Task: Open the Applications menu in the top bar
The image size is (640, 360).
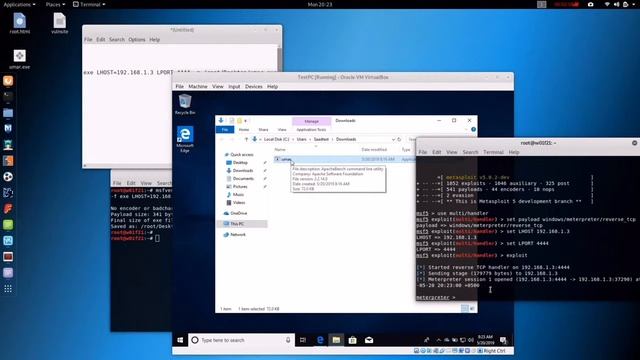Action: tap(19, 4)
